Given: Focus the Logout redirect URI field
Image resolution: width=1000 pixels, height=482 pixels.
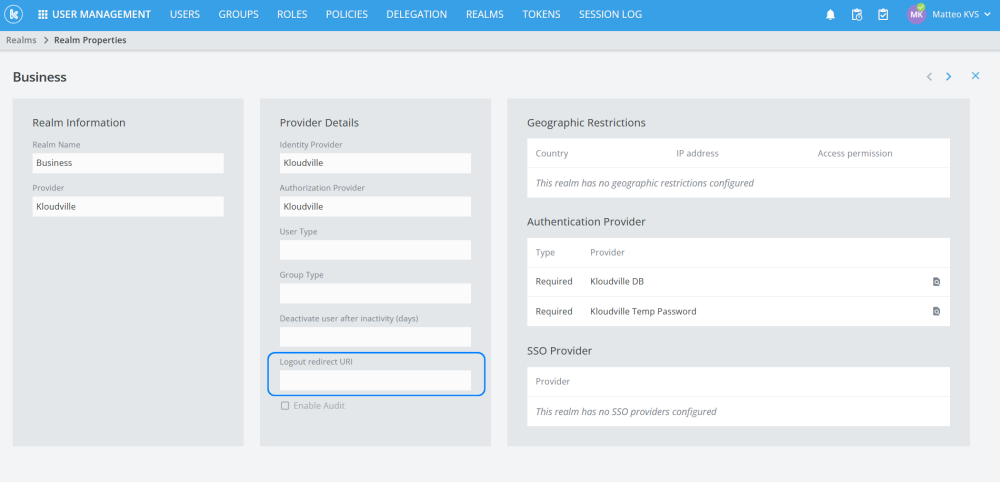Looking at the screenshot, I should coord(375,380).
